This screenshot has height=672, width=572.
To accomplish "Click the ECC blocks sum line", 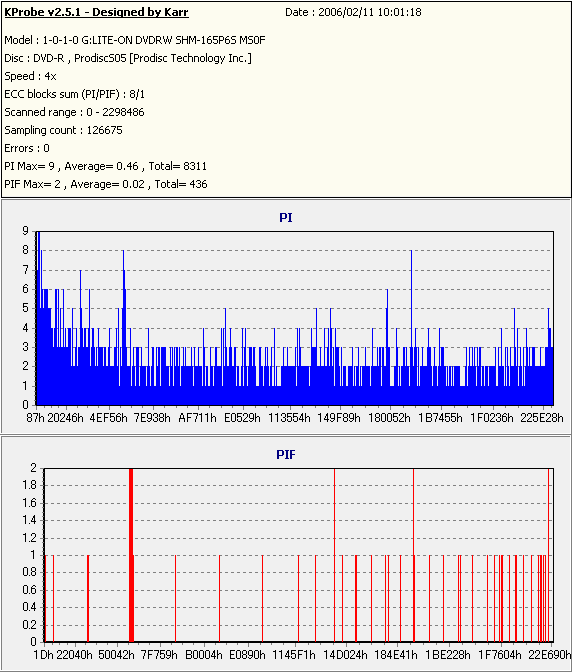I will click(x=75, y=94).
